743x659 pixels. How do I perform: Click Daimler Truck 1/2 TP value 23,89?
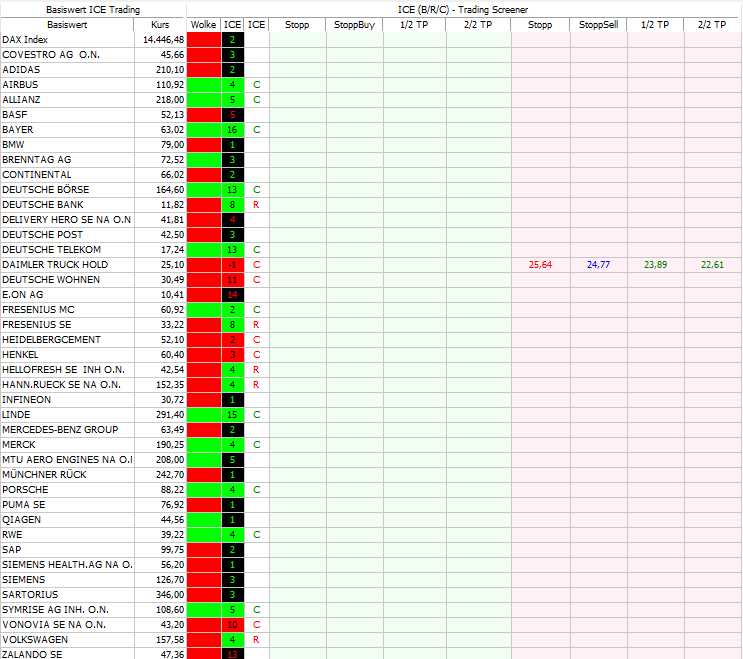655,265
